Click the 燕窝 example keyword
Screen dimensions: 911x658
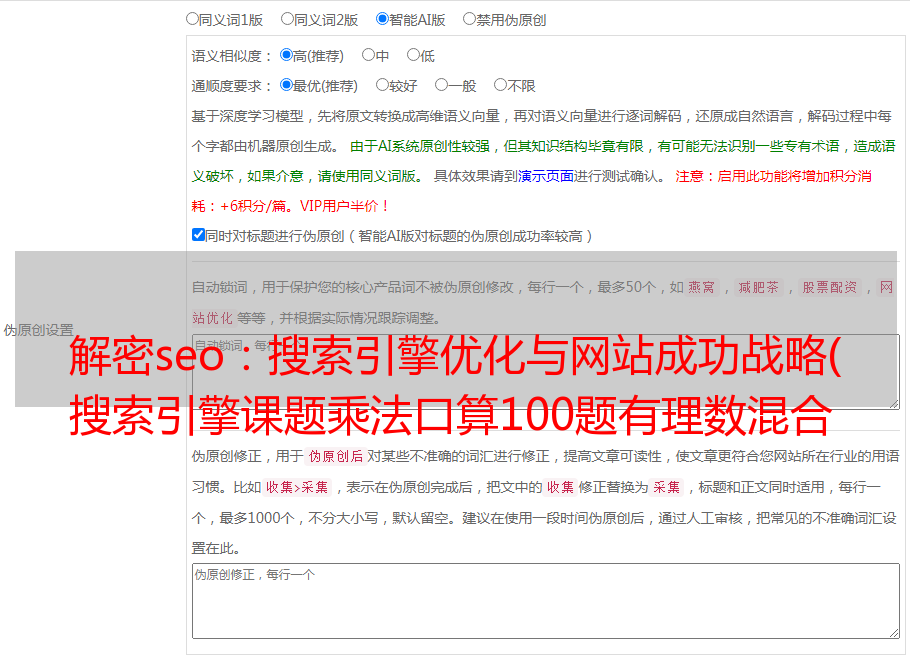701,287
